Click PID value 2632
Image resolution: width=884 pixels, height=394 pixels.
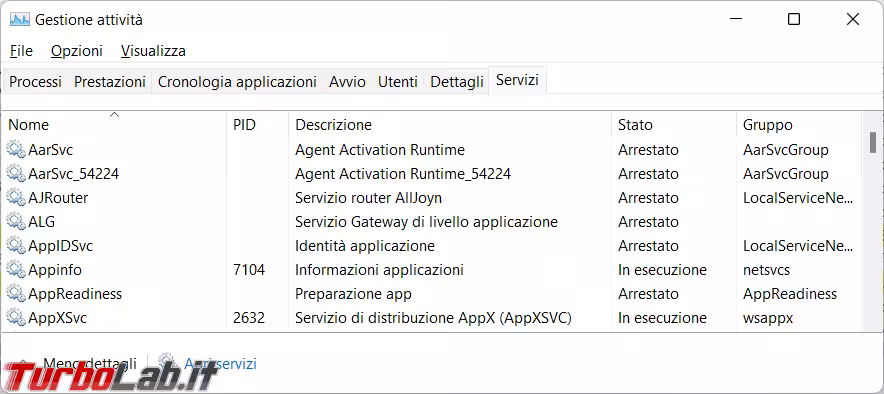click(249, 318)
